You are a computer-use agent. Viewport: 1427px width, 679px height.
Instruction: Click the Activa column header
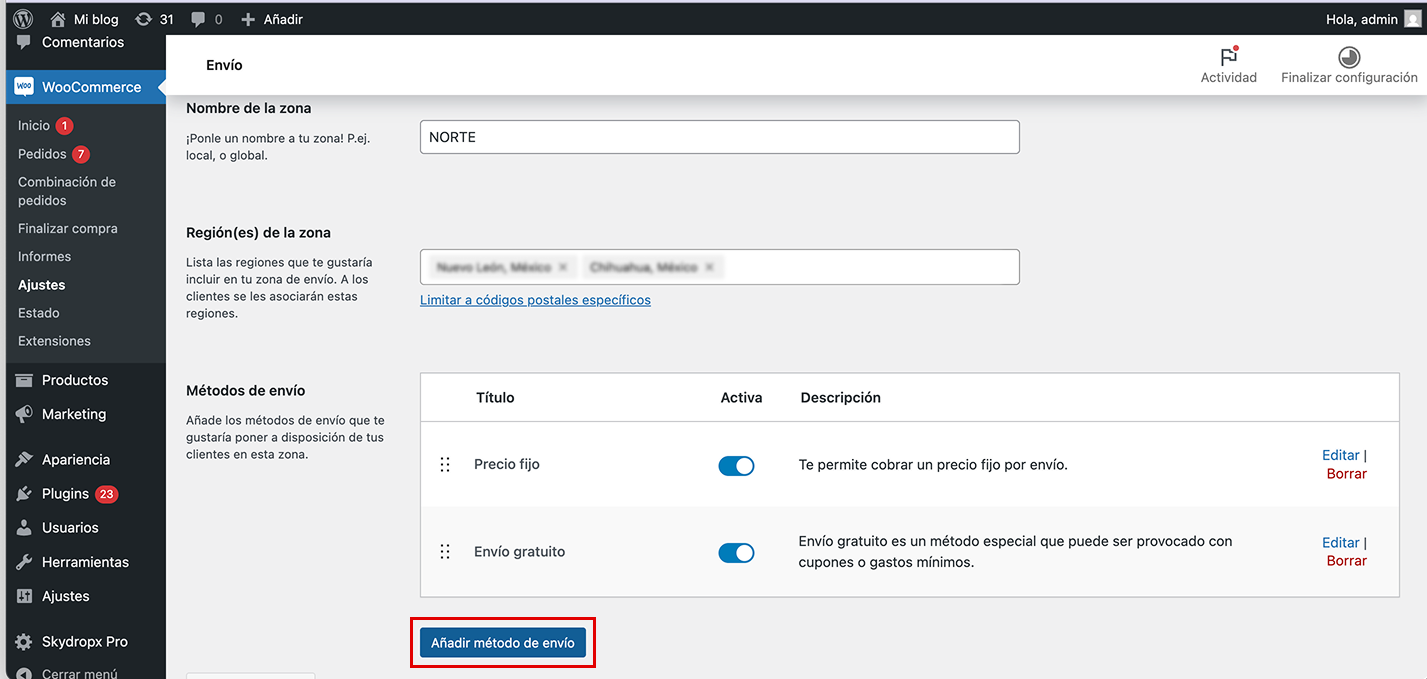(x=741, y=397)
